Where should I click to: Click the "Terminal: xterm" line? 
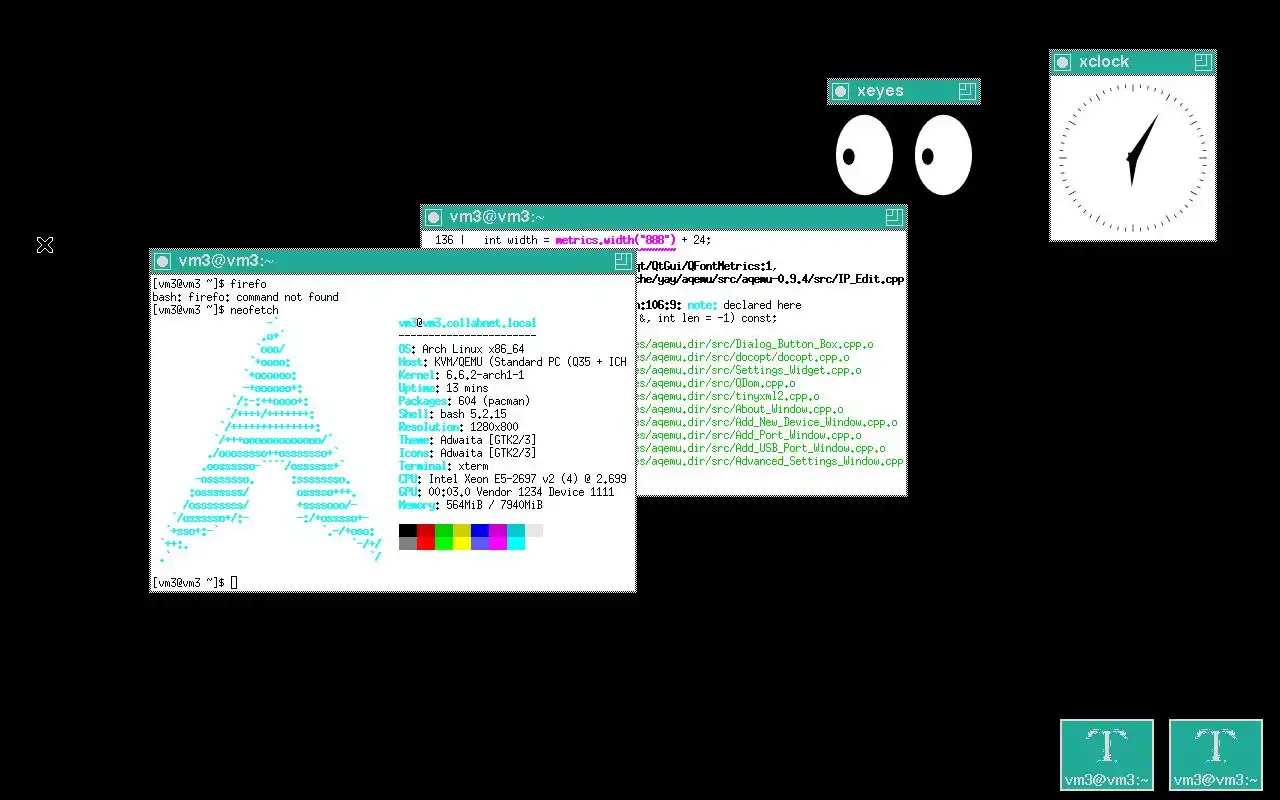[x=443, y=466]
